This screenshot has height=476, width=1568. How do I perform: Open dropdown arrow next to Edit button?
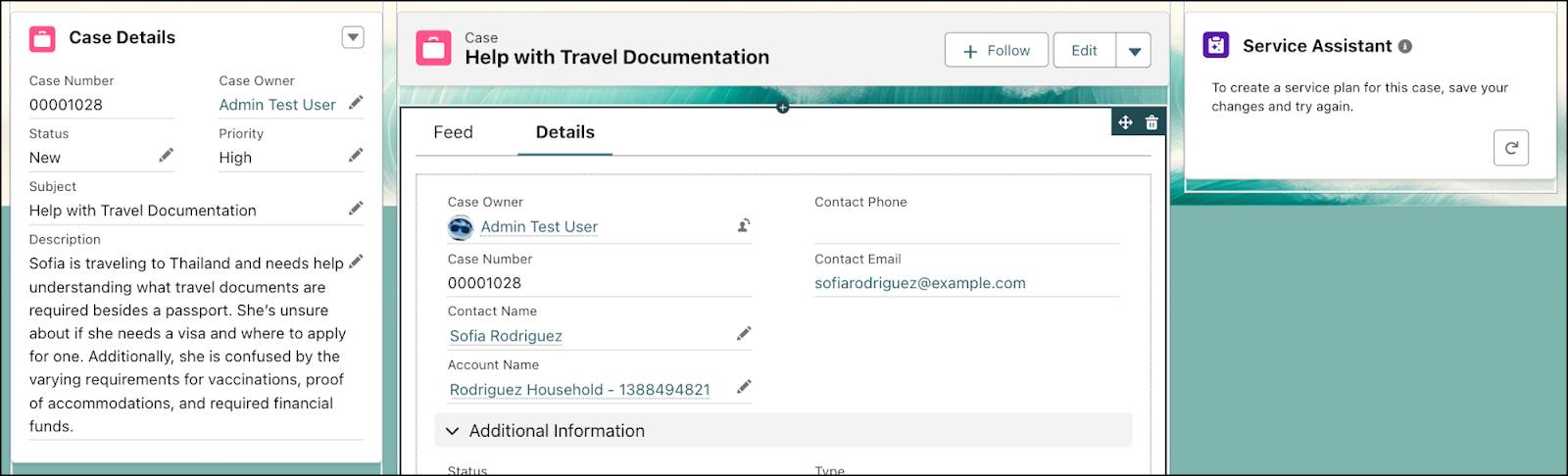(x=1134, y=51)
